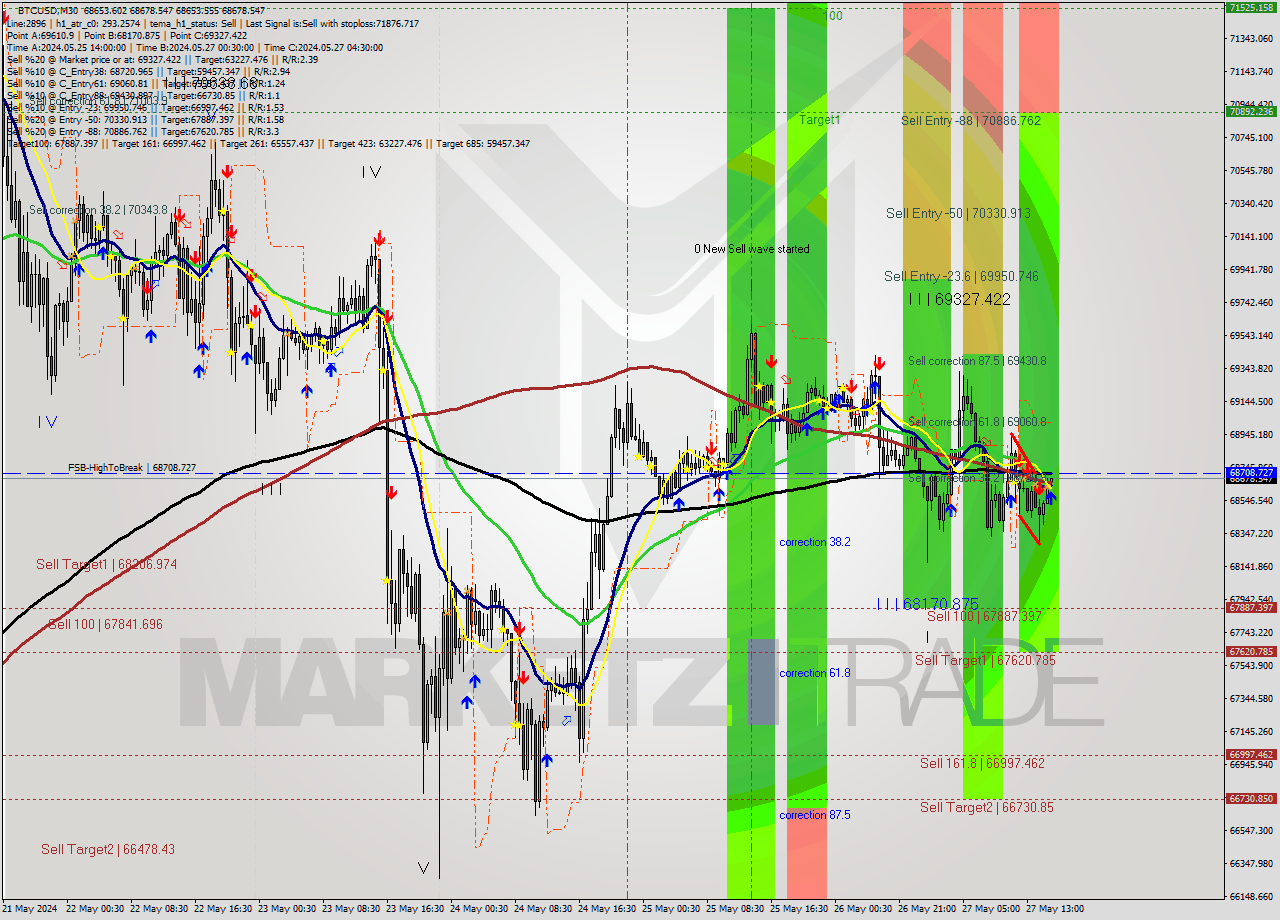Click the '27 May 13:00' time axis label
This screenshot has width=1280, height=920.
[x=1053, y=909]
